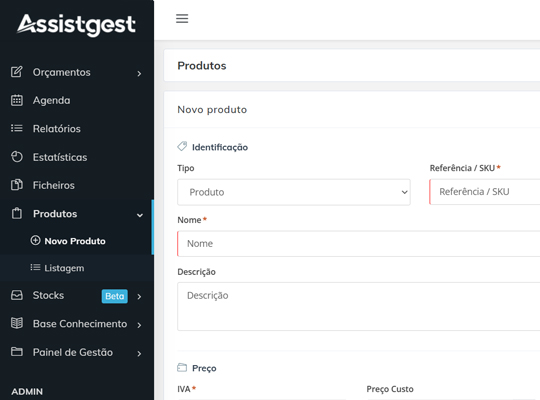Focus the Descrição text area
540x400 pixels.
pyautogui.click(x=359, y=307)
